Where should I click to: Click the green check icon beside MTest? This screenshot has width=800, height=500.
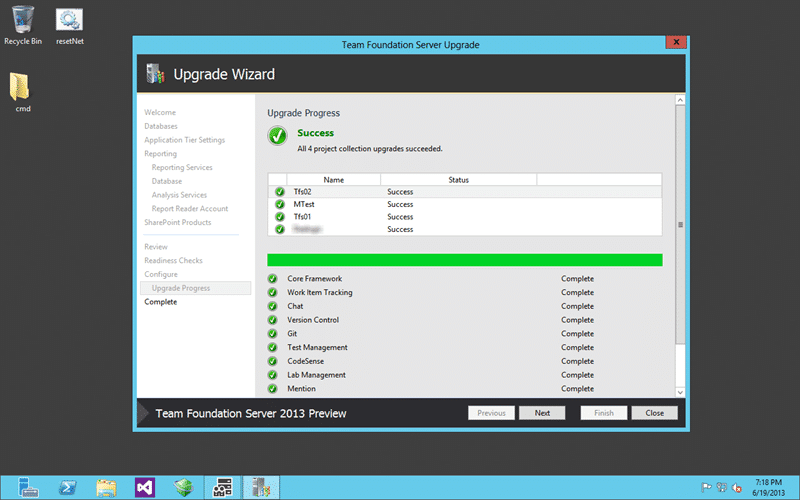pos(280,204)
